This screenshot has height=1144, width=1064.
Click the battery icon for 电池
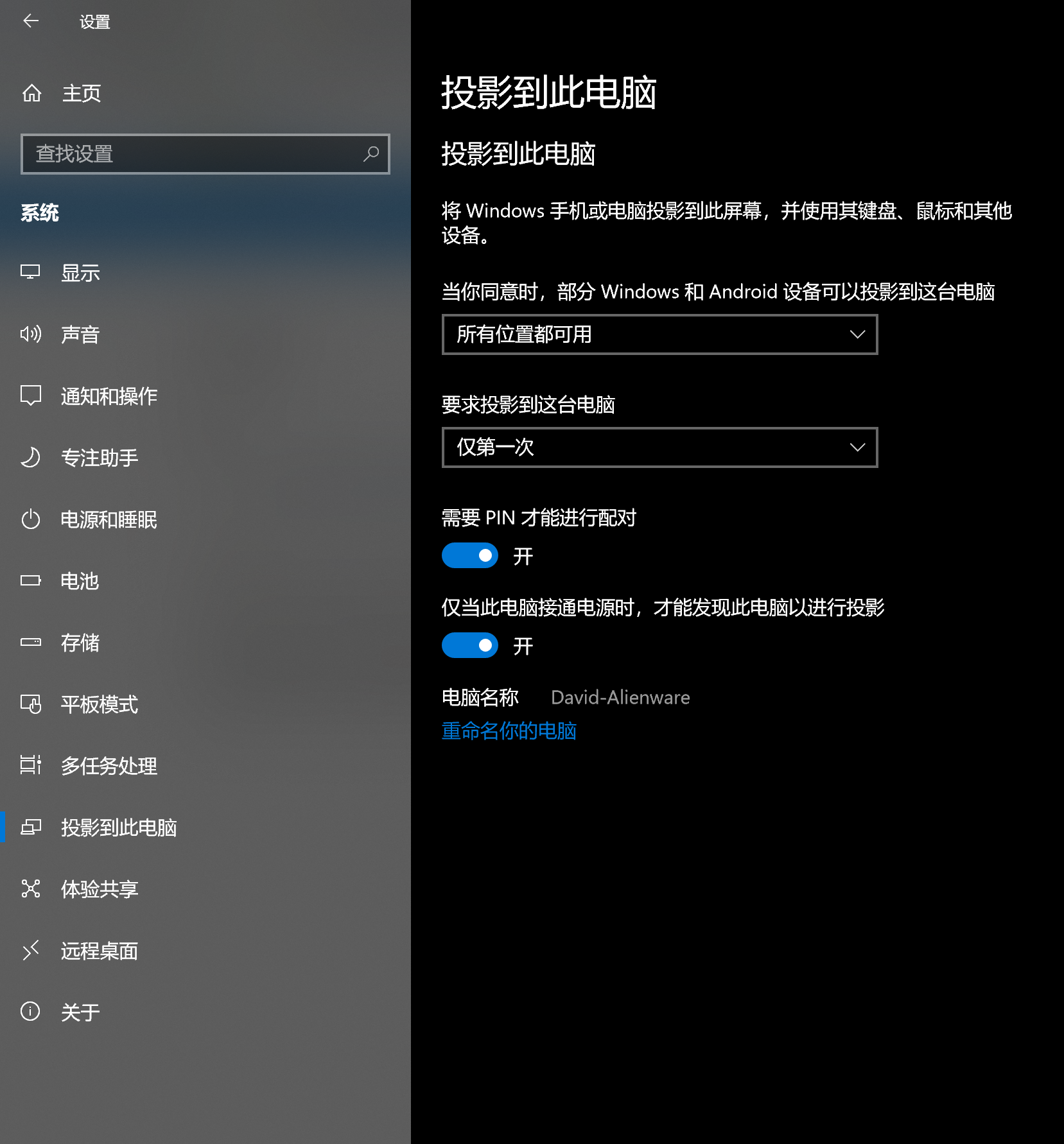(x=30, y=580)
